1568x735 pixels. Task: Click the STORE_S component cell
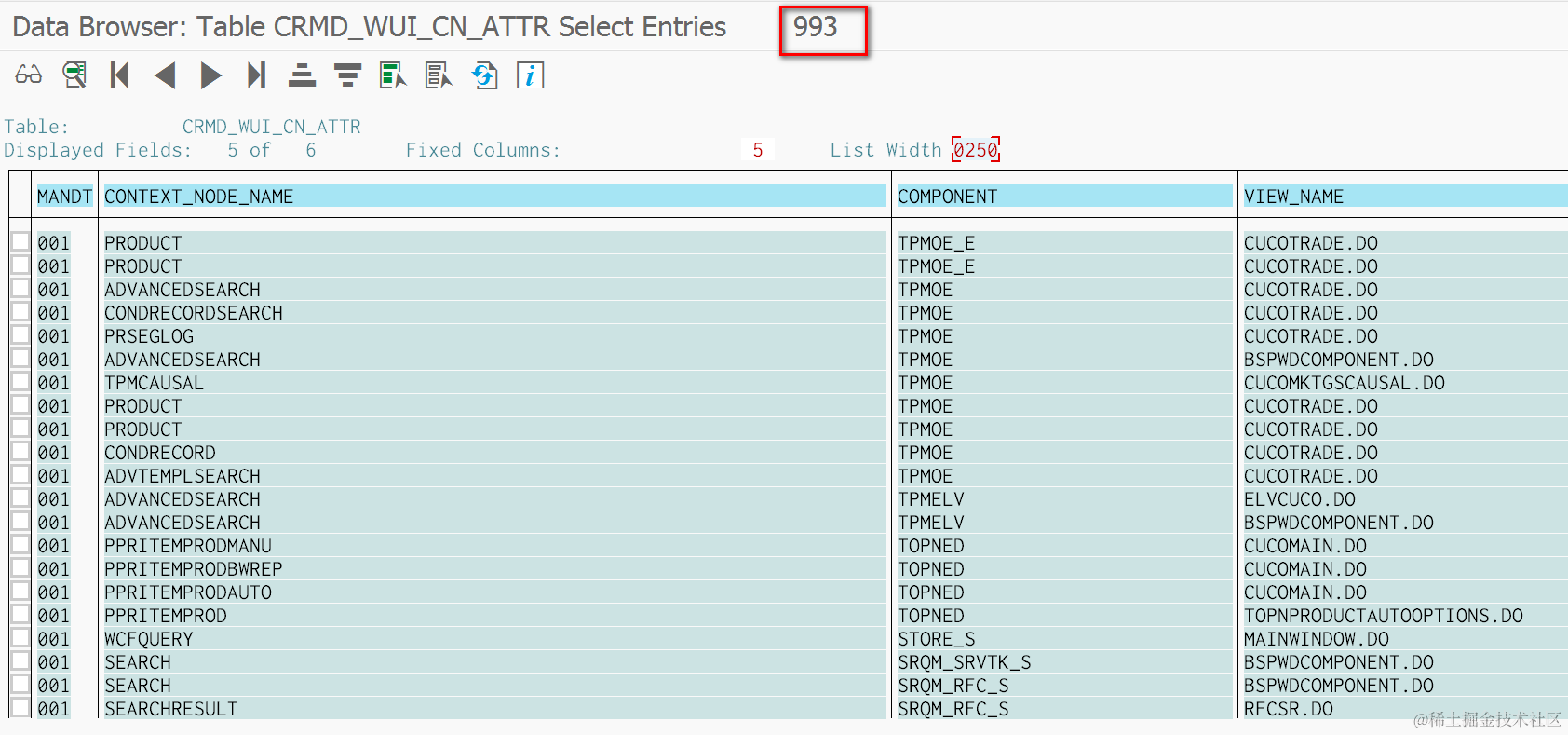1063,639
